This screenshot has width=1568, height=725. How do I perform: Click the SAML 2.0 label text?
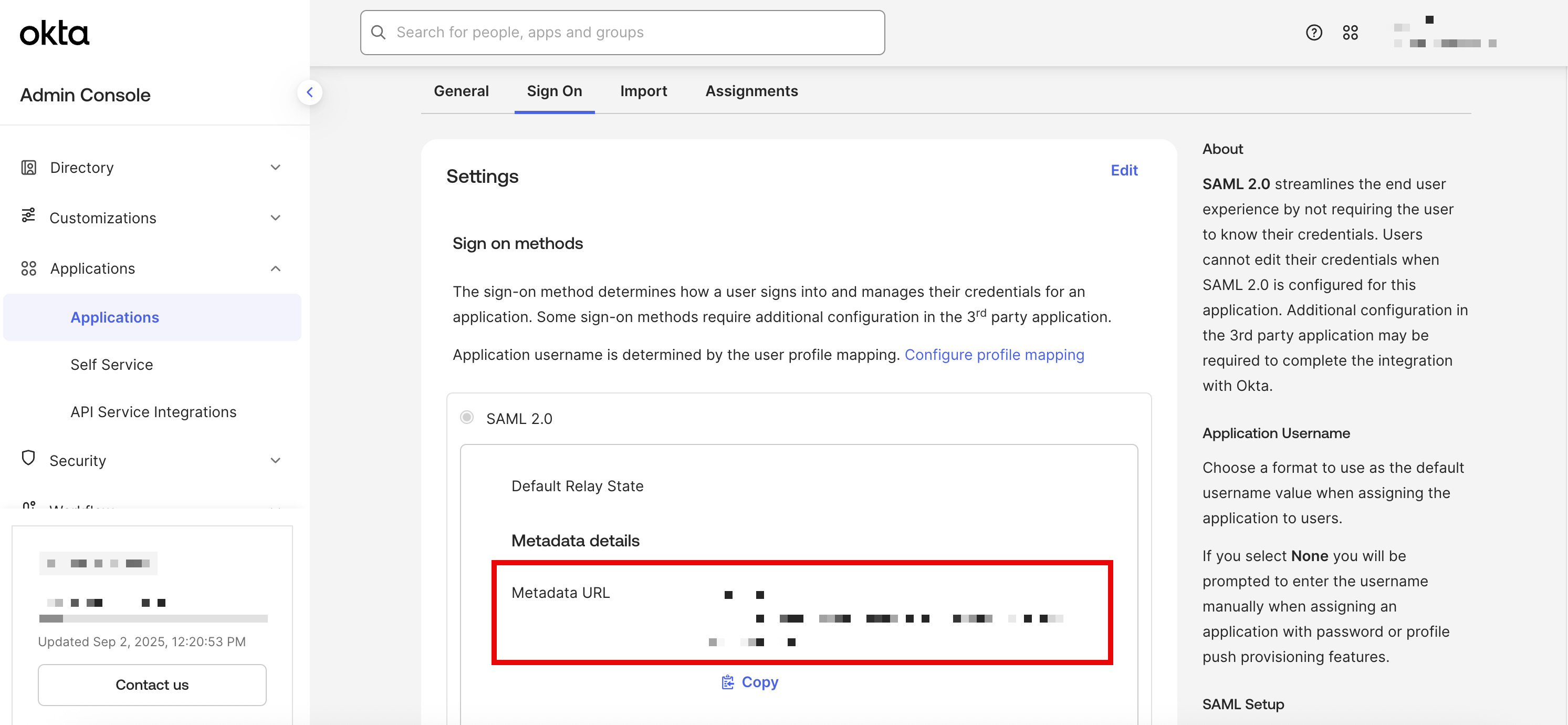click(519, 419)
